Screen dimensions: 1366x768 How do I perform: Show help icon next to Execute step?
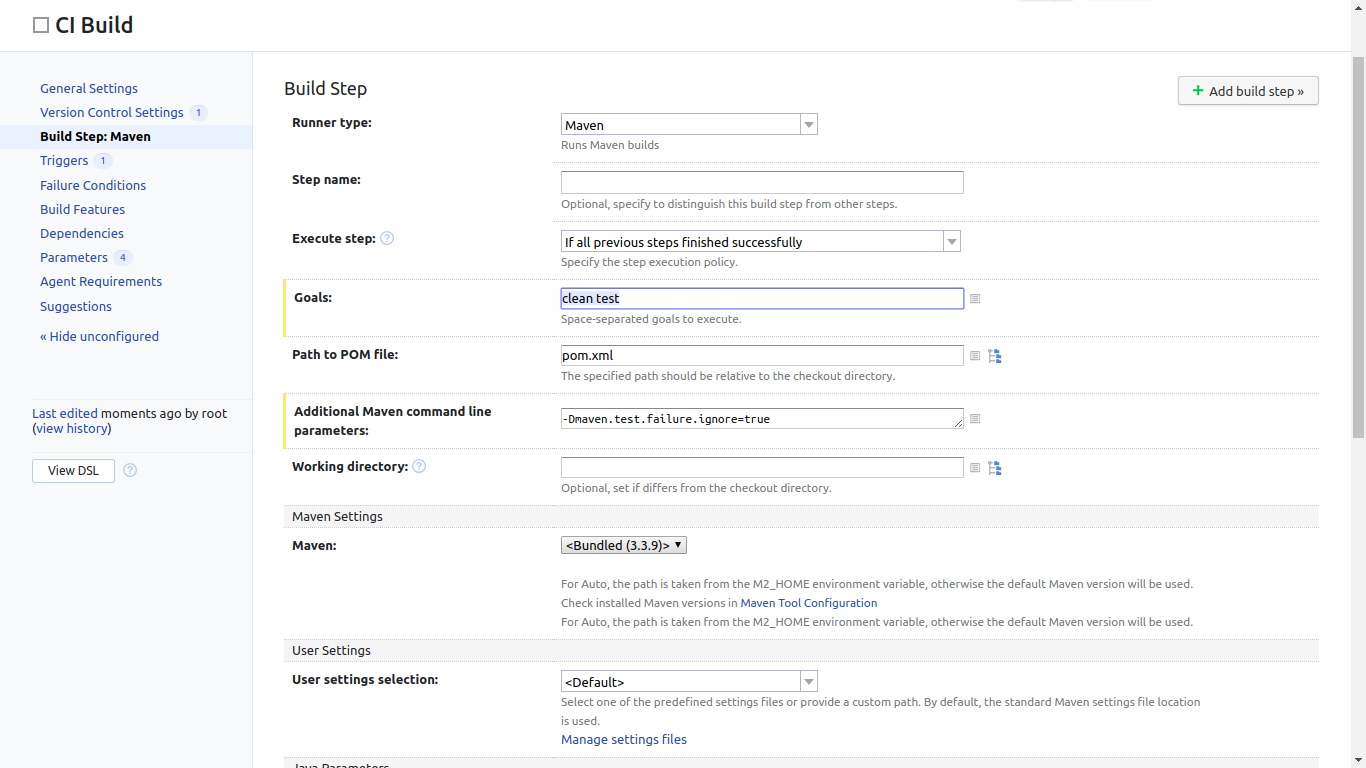[x=387, y=239]
